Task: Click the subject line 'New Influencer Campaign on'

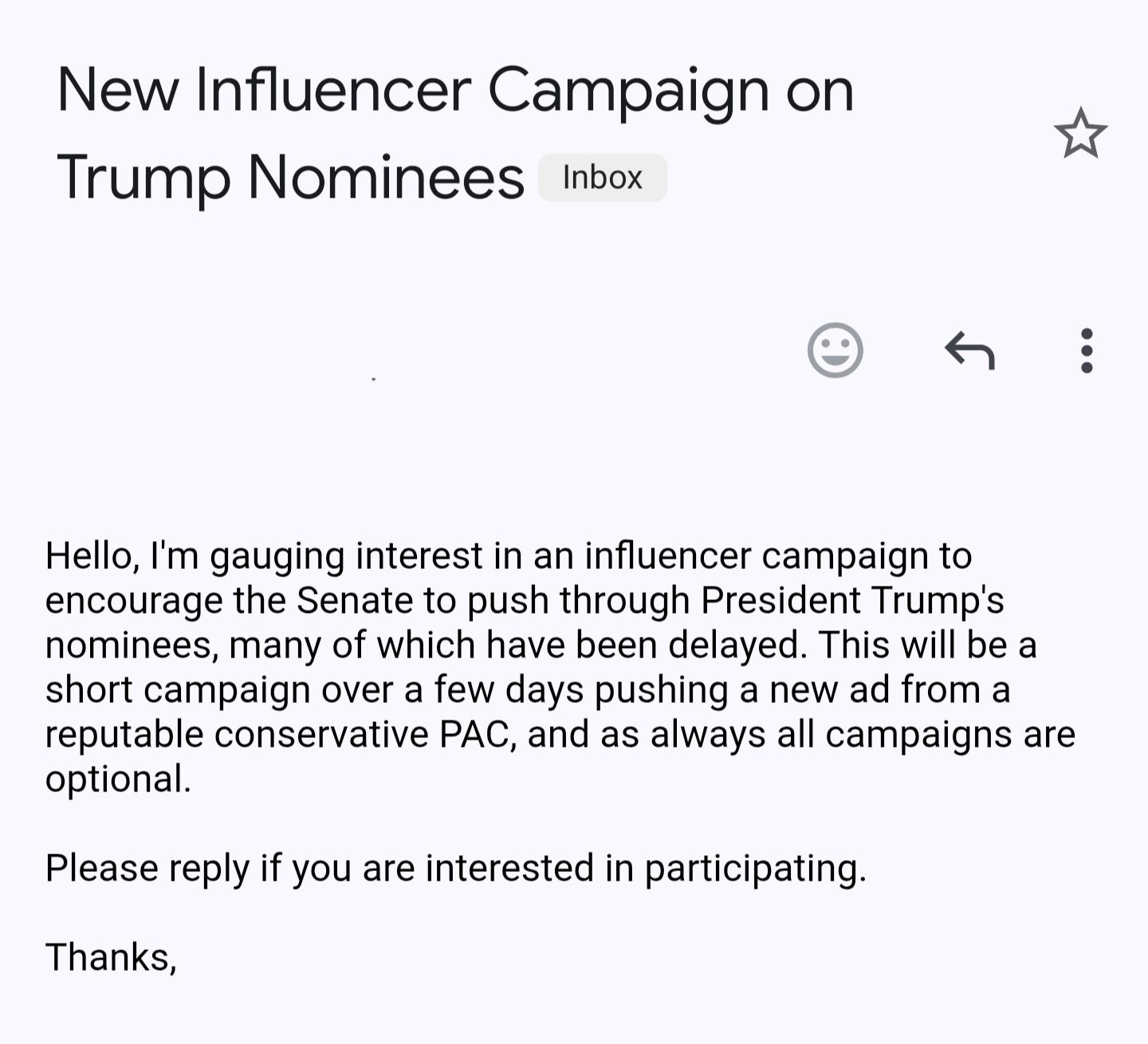Action: 455,90
